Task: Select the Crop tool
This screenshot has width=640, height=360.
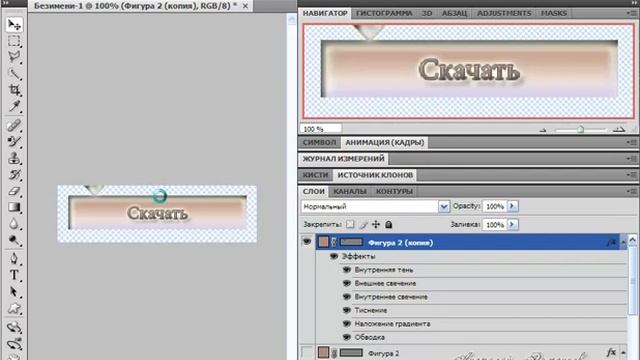Action: [x=14, y=90]
